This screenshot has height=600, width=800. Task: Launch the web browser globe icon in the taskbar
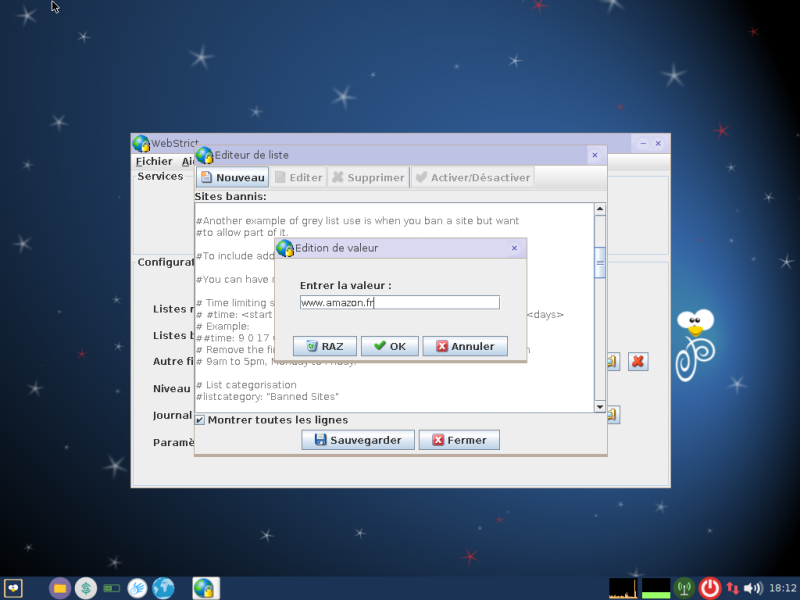click(163, 588)
